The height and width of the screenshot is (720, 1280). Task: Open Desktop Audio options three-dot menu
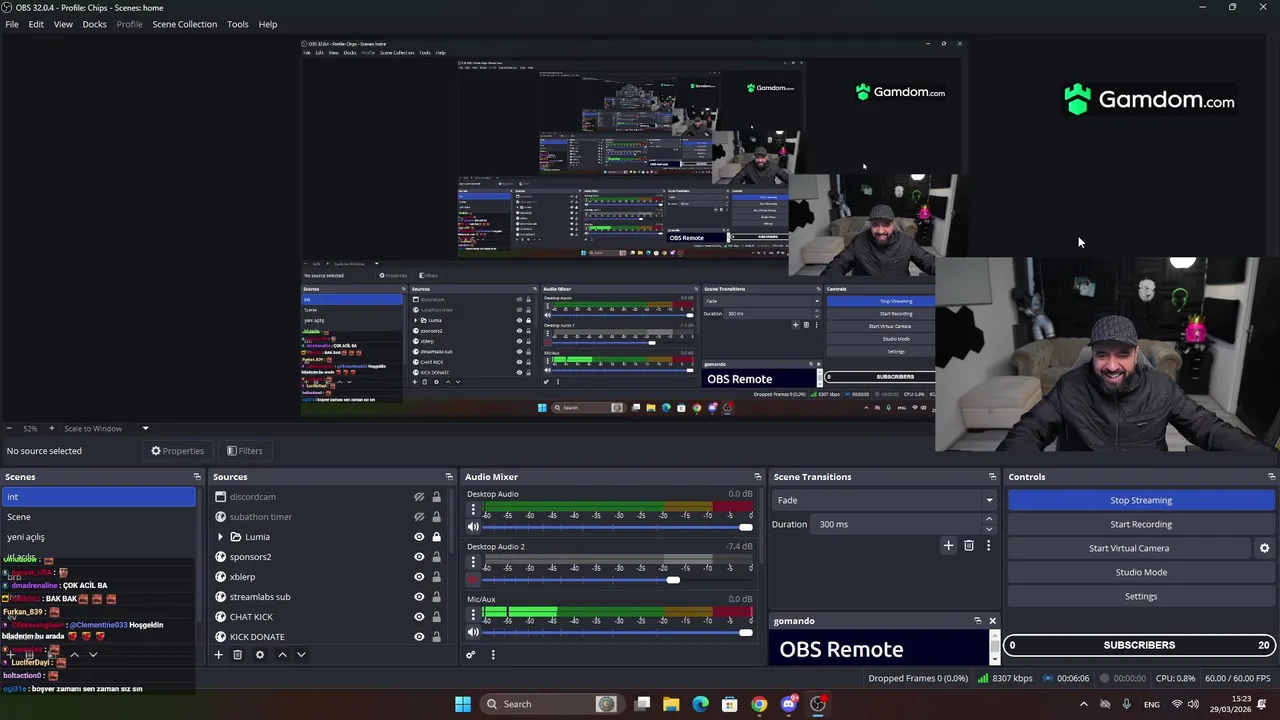[x=473, y=509]
